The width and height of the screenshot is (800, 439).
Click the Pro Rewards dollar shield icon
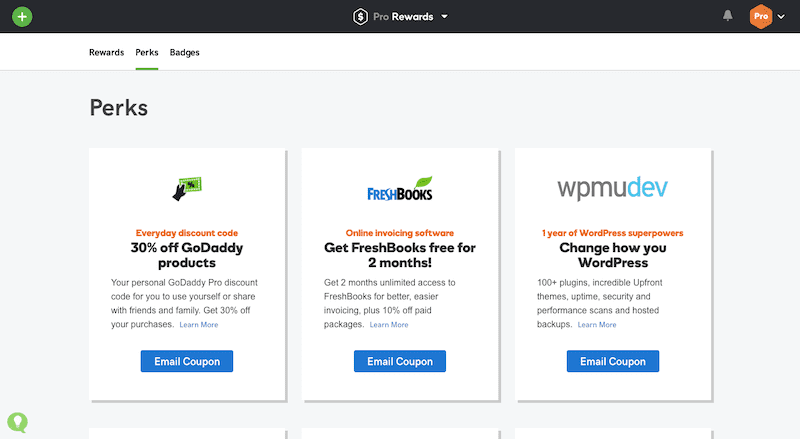coord(360,16)
